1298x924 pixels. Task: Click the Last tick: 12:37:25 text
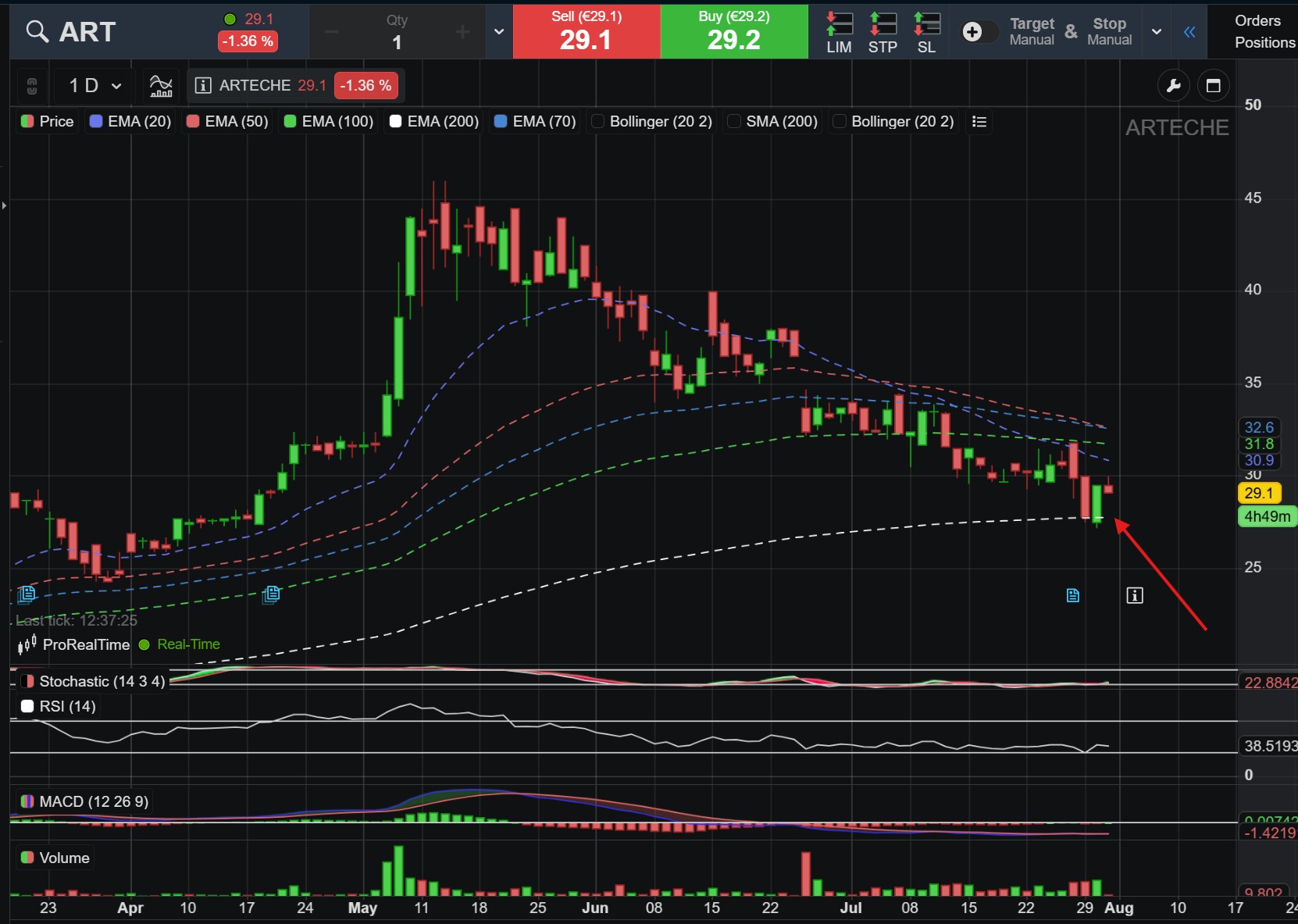pos(77,620)
